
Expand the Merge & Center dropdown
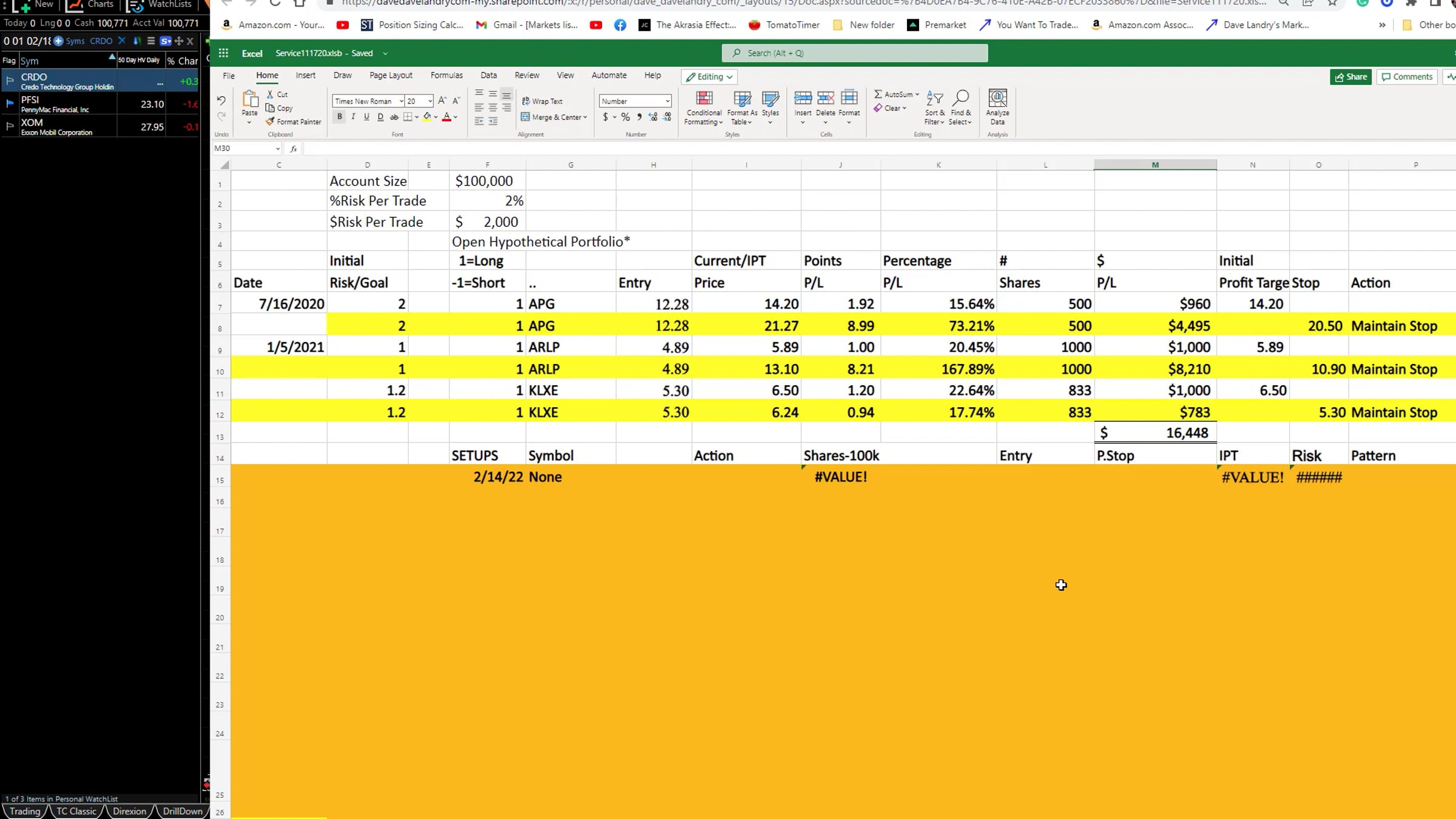585,117
